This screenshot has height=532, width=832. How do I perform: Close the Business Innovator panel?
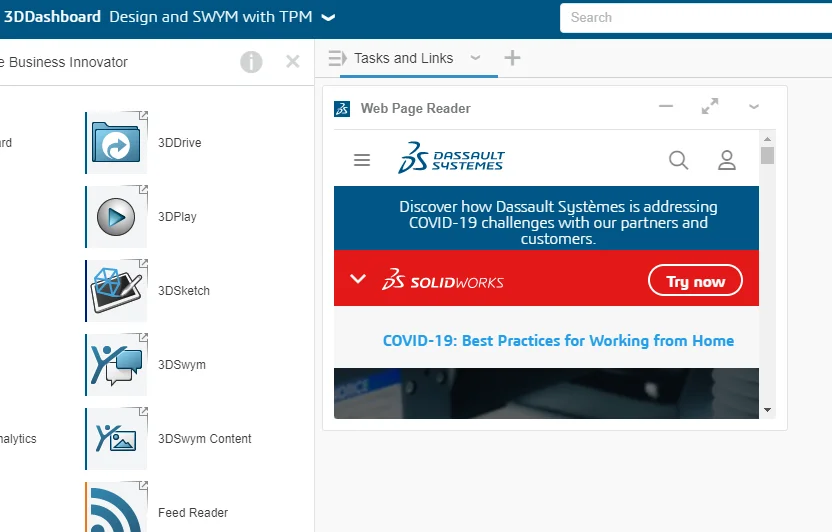pos(293,62)
